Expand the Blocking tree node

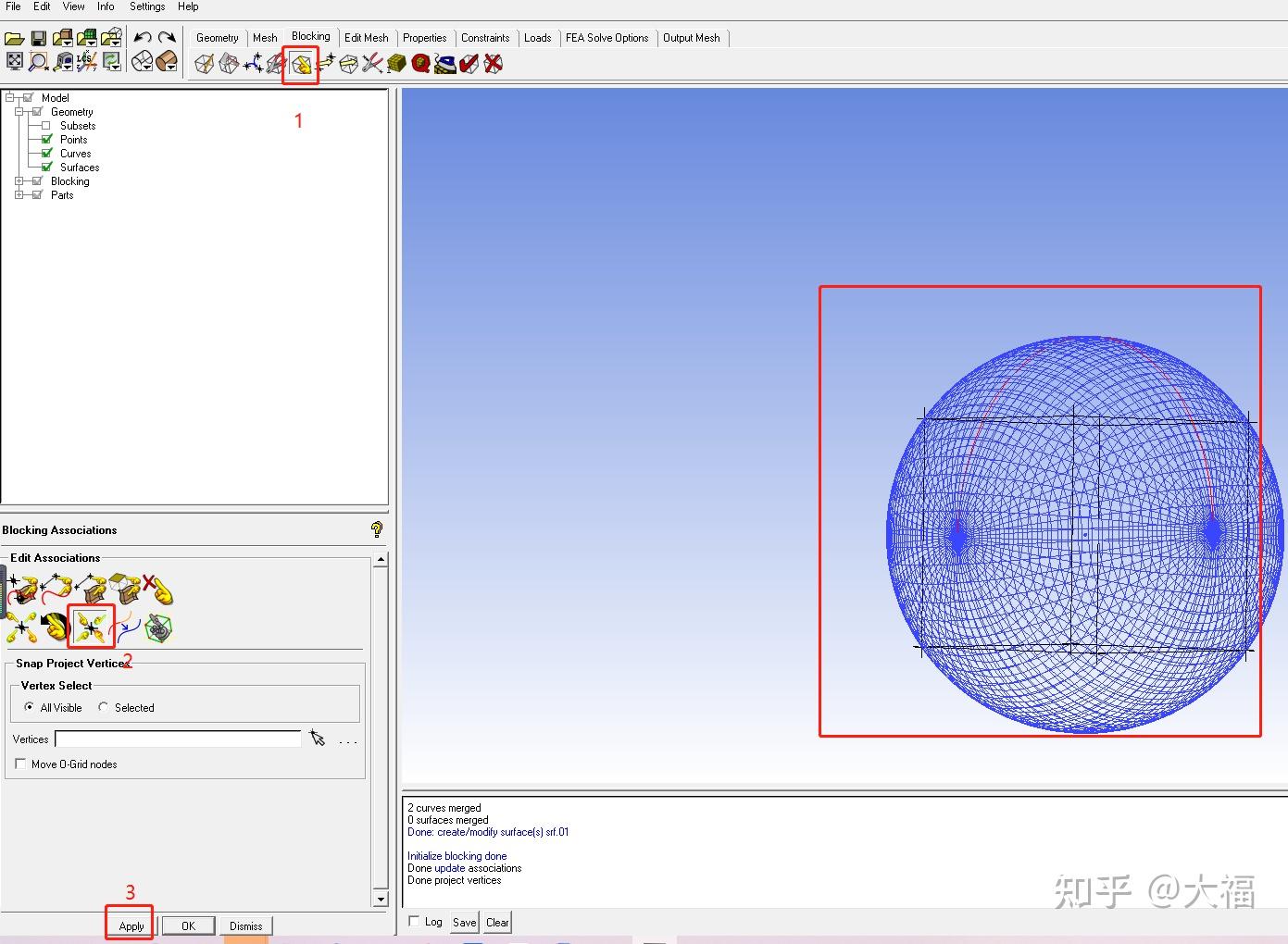[x=19, y=181]
